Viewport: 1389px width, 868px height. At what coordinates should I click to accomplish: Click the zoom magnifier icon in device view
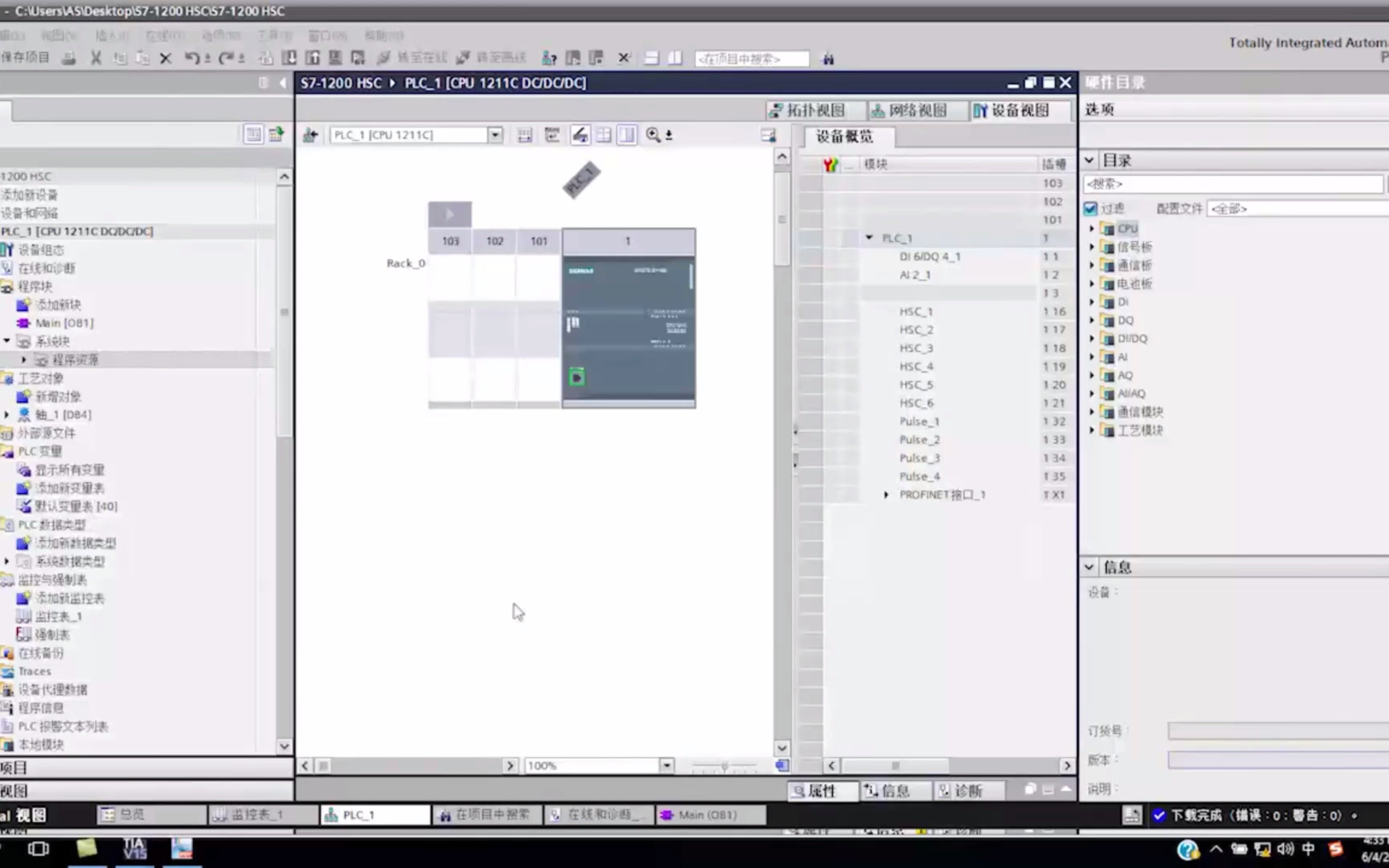[653, 135]
